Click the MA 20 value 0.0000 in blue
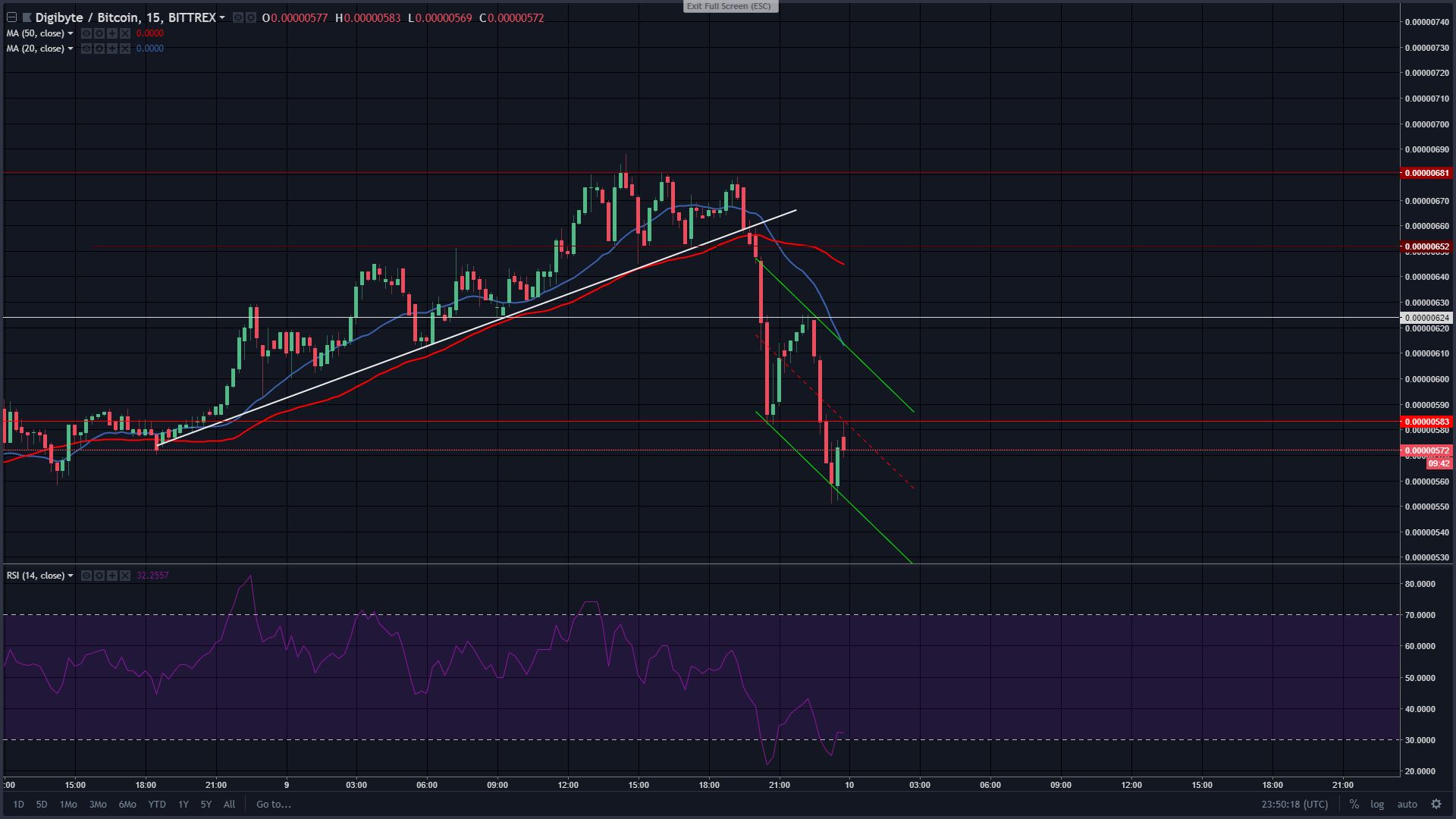The height and width of the screenshot is (819, 1456). (x=149, y=49)
